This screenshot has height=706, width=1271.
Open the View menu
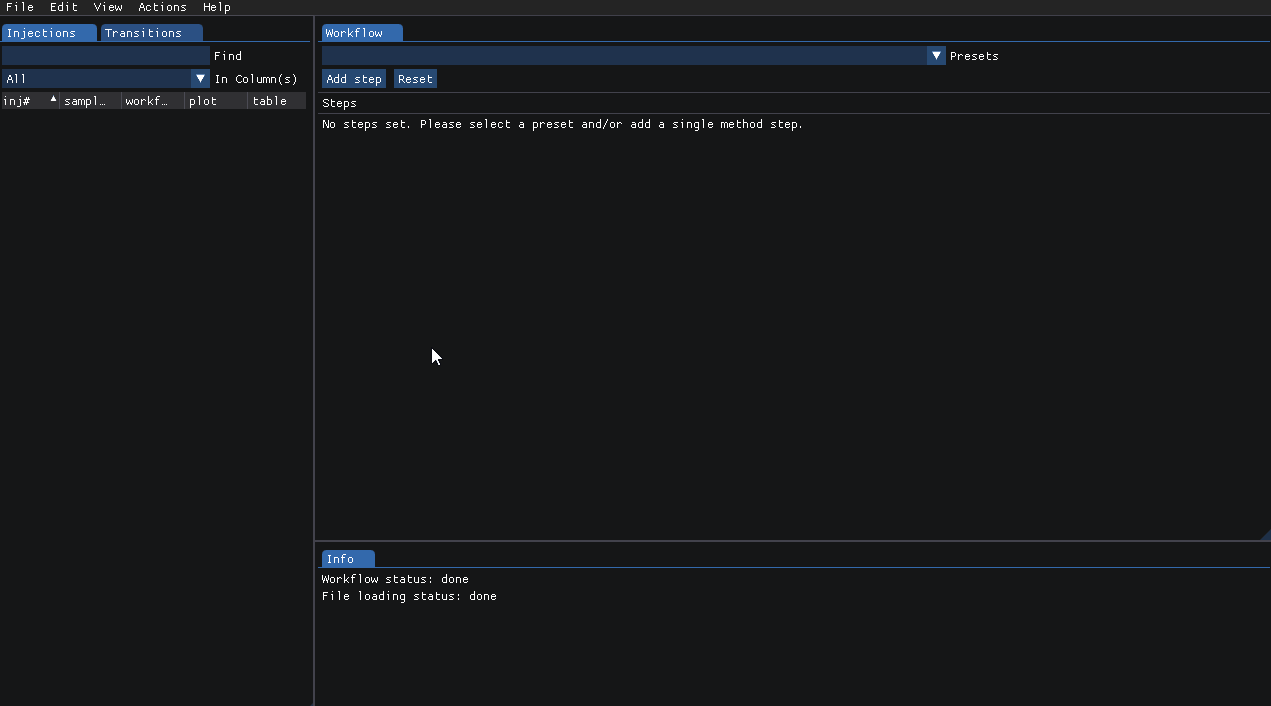(108, 7)
